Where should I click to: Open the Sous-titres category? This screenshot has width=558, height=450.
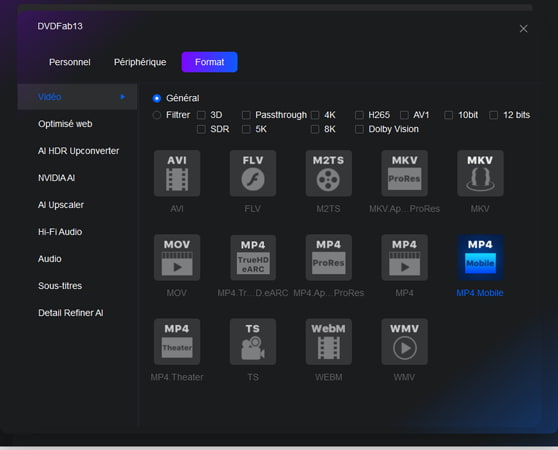[60, 286]
